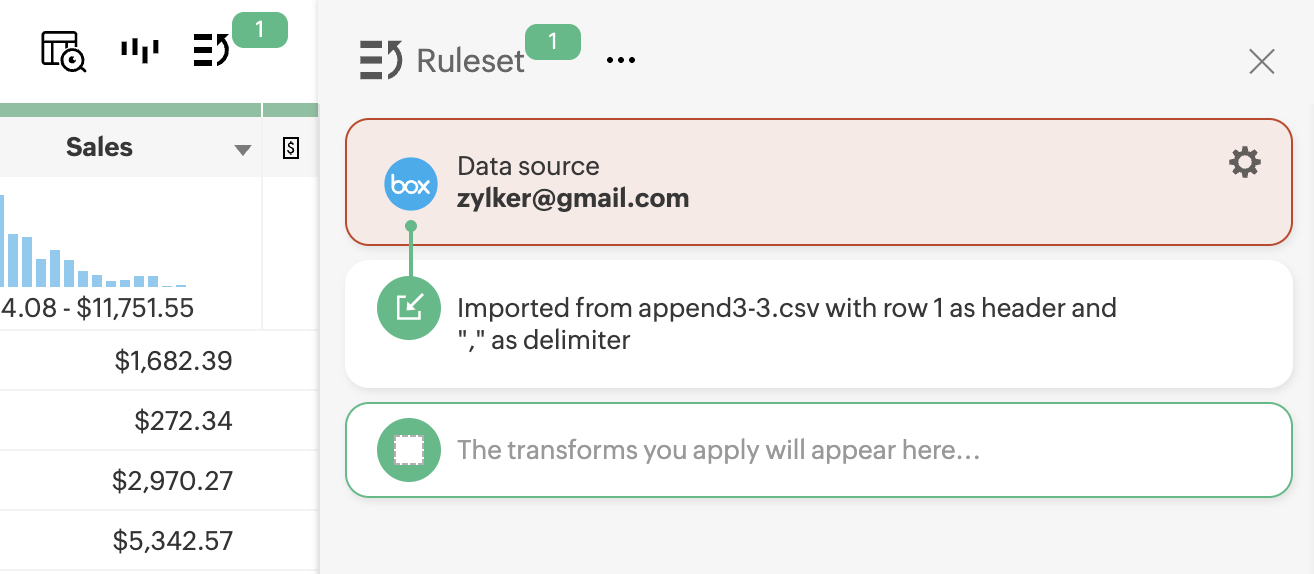Click the currency data type icon
The image size is (1314, 574).
(x=291, y=149)
